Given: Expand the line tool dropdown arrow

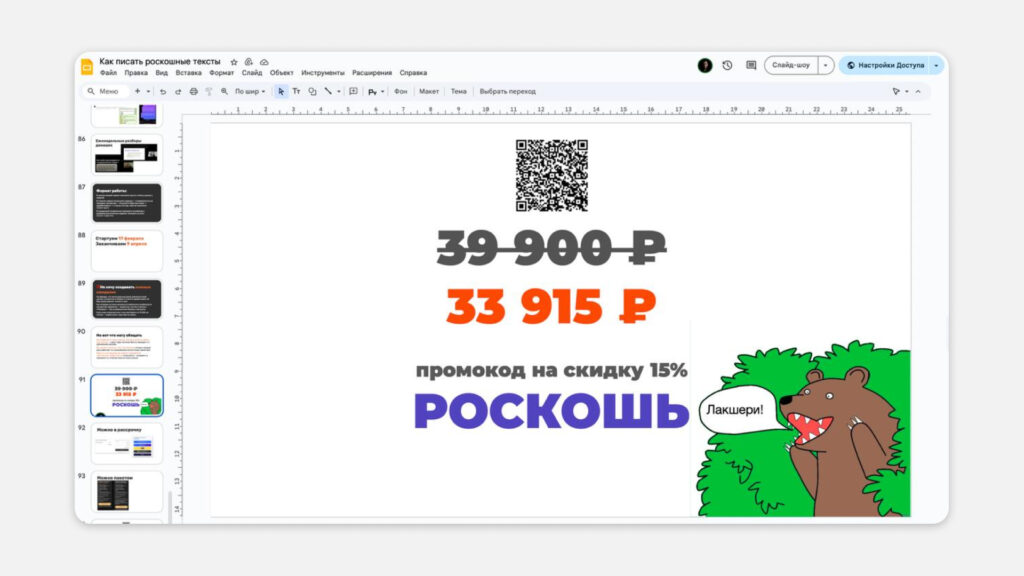Looking at the screenshot, I should 338,91.
